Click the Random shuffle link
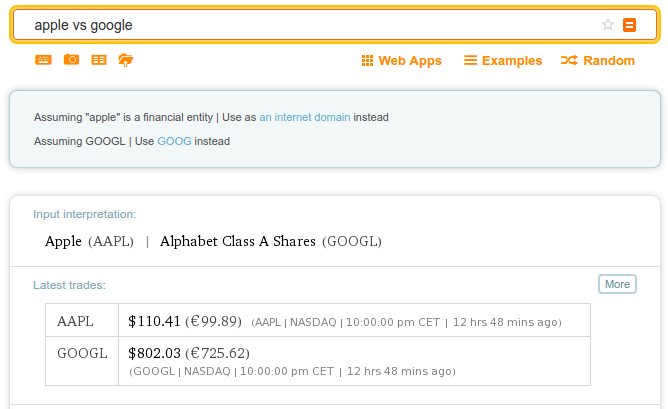This screenshot has width=668, height=409. (x=598, y=60)
